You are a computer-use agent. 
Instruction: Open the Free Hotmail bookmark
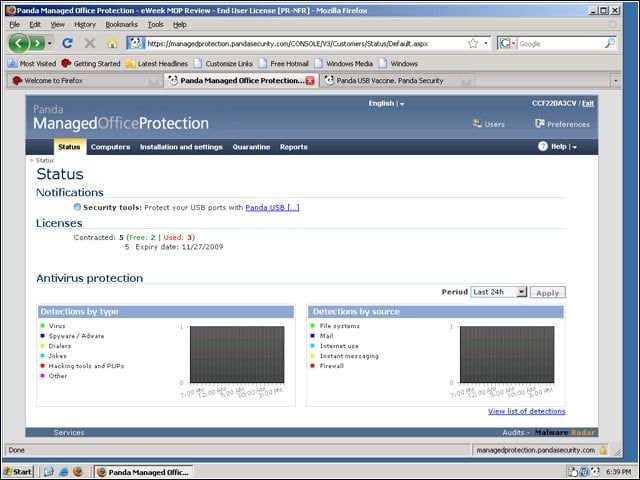click(x=284, y=64)
